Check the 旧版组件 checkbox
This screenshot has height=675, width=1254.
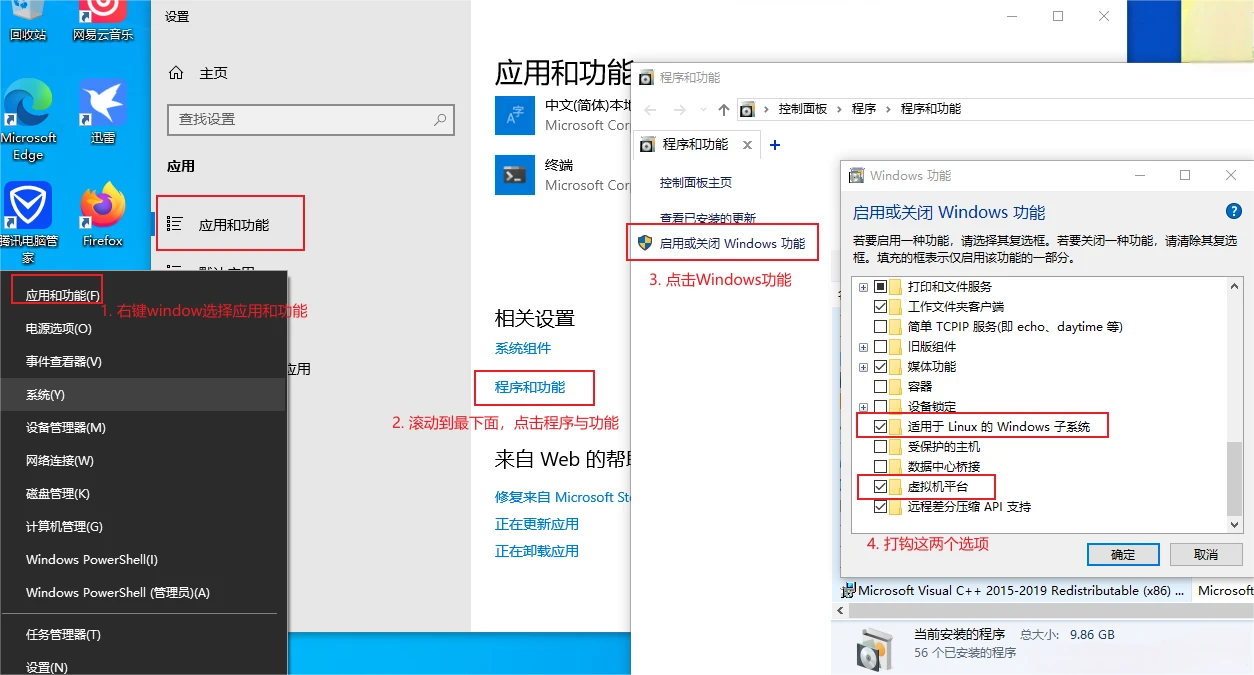tap(881, 347)
